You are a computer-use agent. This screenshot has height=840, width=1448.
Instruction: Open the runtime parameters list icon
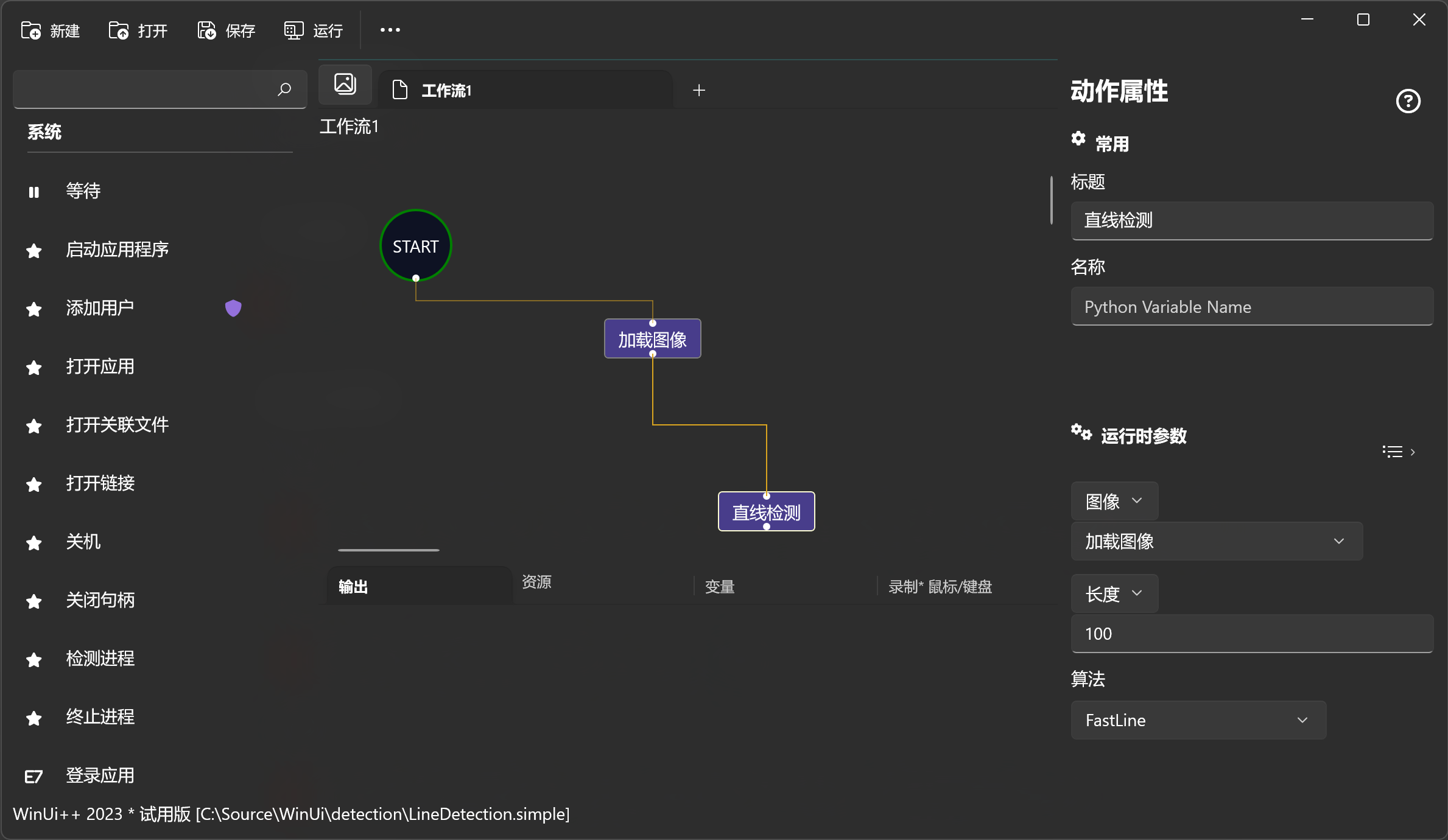pyautogui.click(x=1393, y=451)
